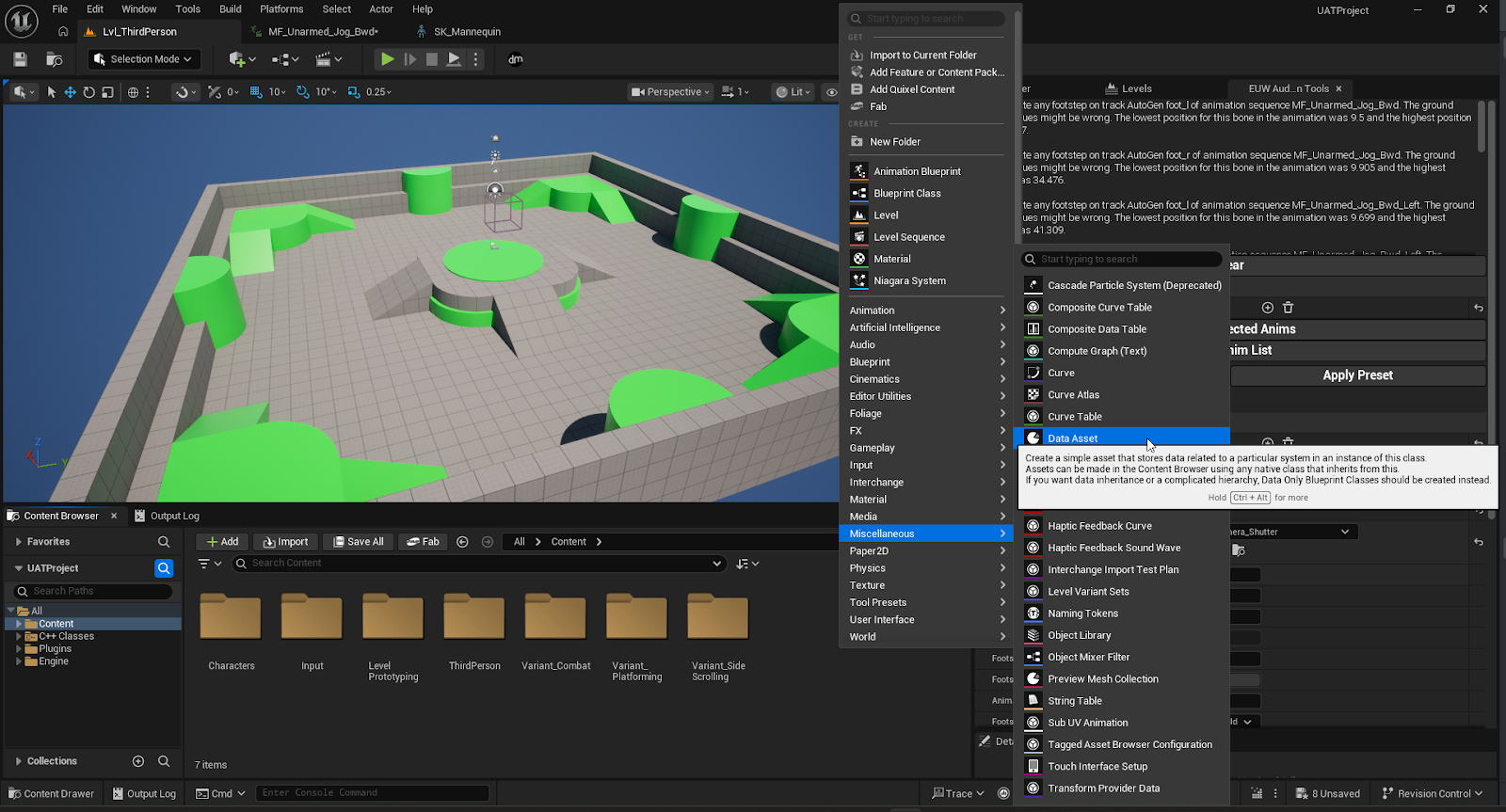Click the Save icon in toolbar
Image resolution: width=1506 pixels, height=812 pixels.
click(20, 59)
